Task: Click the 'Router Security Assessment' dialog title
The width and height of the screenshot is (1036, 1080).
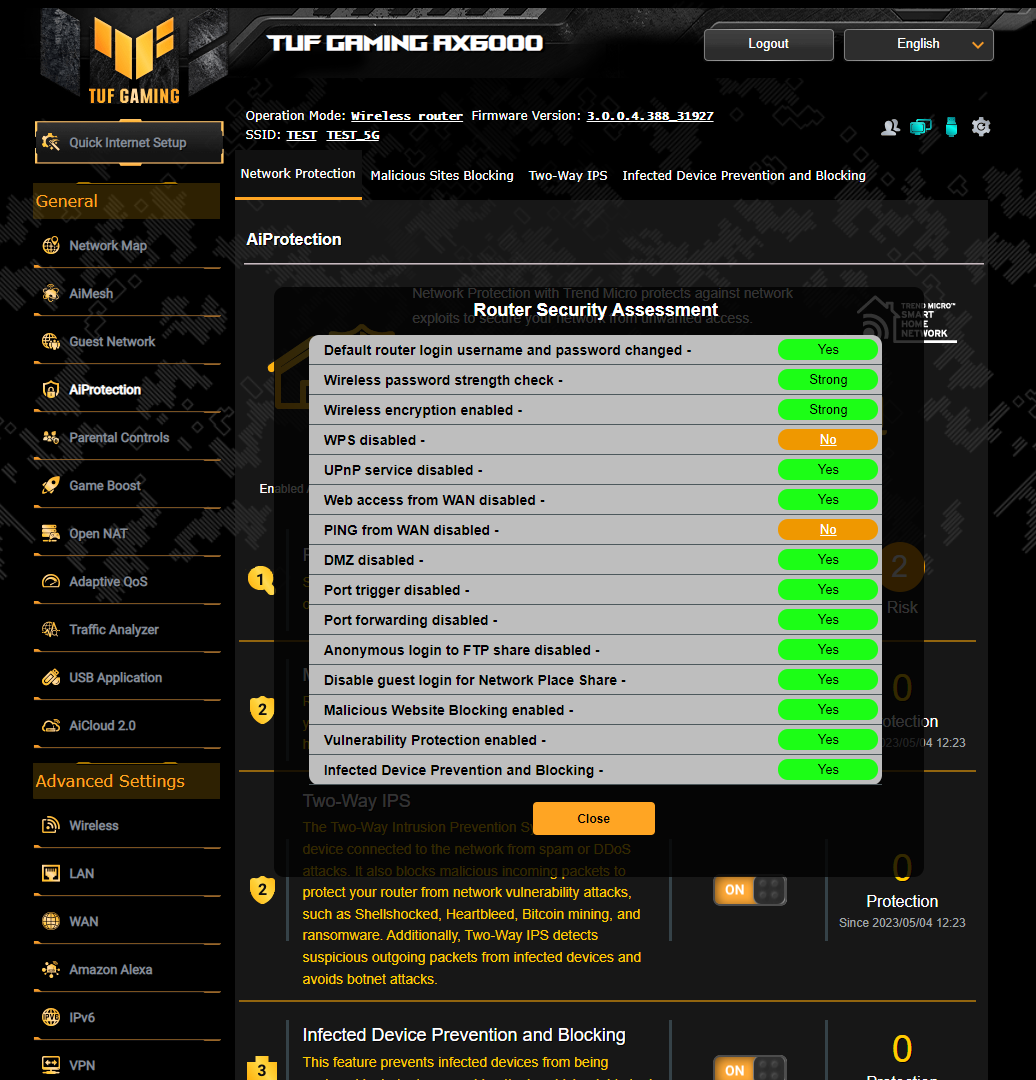Action: coord(596,310)
